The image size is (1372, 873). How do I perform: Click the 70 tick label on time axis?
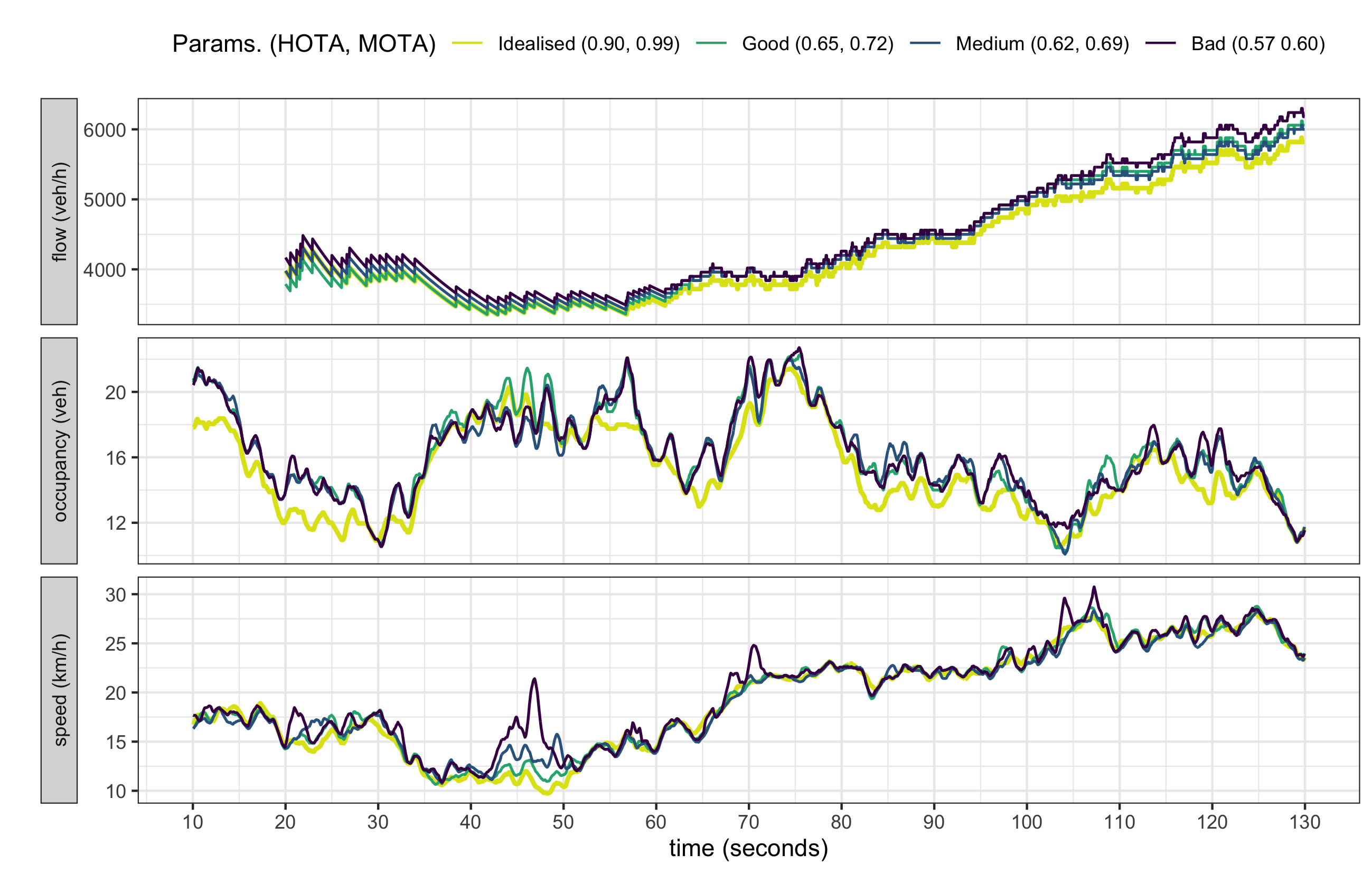click(x=748, y=822)
